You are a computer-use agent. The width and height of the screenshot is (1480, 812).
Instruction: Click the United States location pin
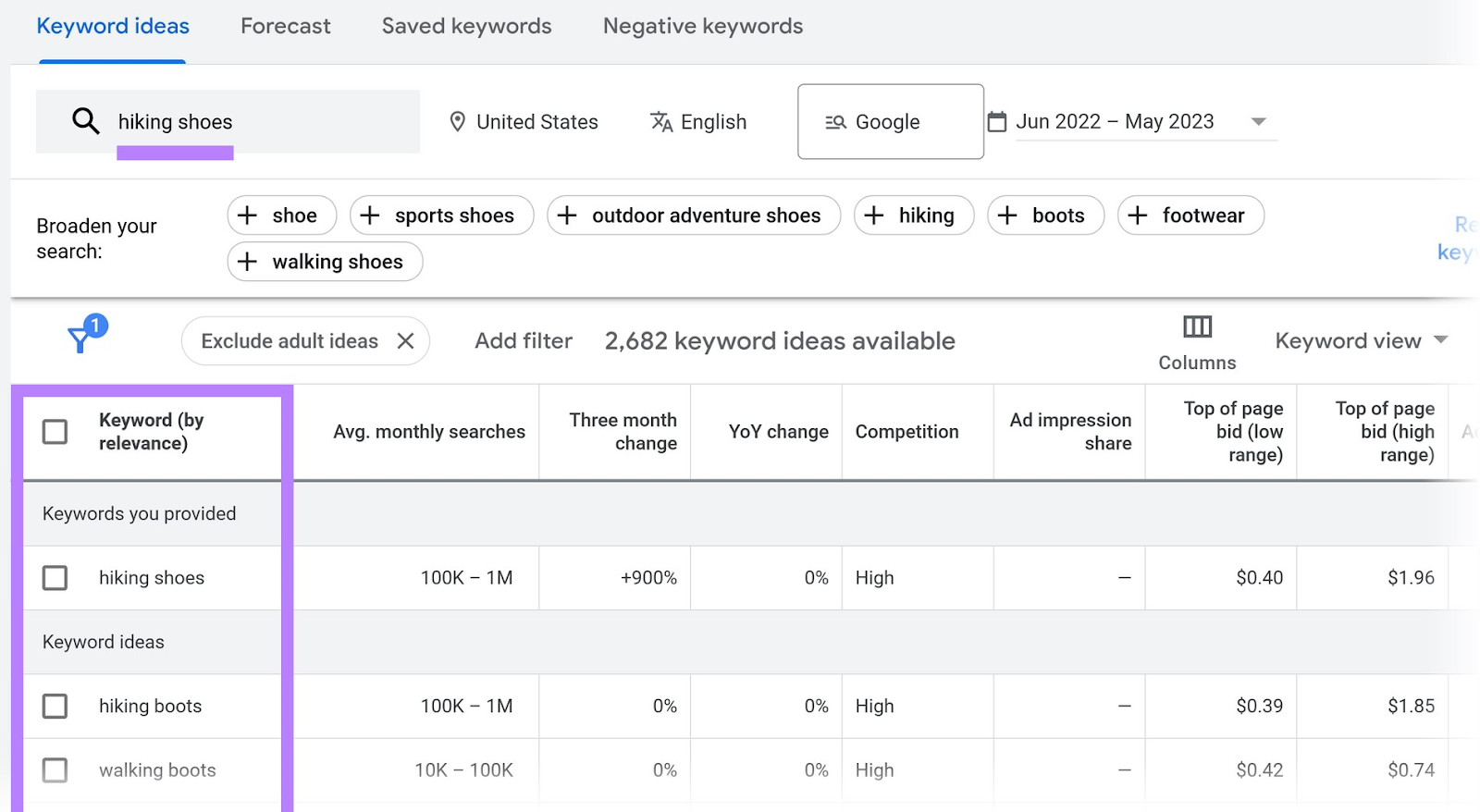[457, 122]
